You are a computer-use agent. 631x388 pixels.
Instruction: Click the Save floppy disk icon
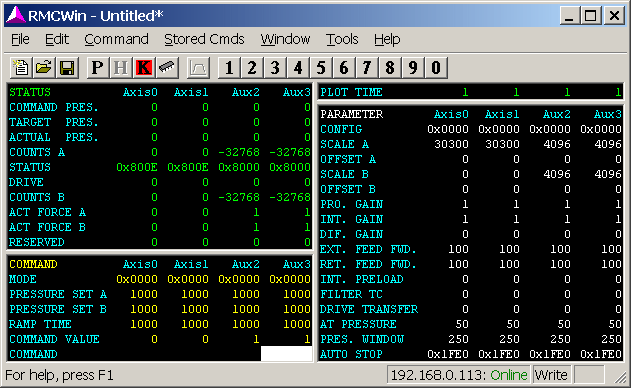[x=67, y=67]
